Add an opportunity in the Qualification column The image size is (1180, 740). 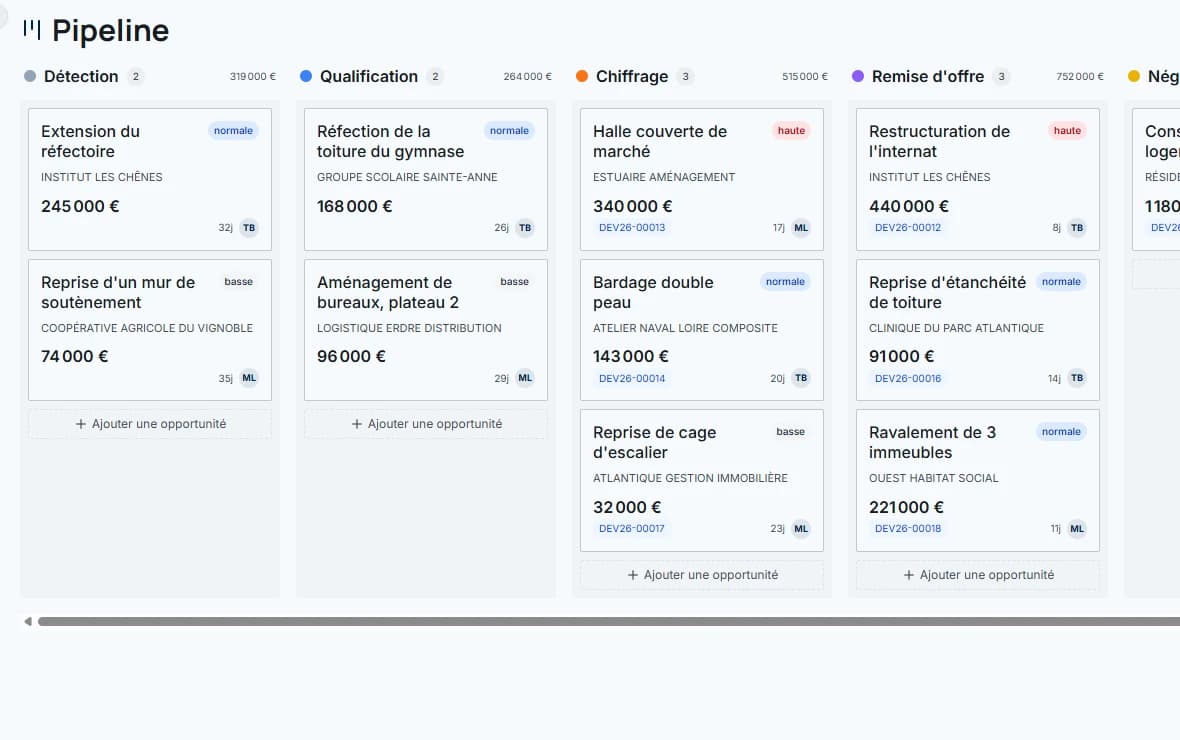426,424
